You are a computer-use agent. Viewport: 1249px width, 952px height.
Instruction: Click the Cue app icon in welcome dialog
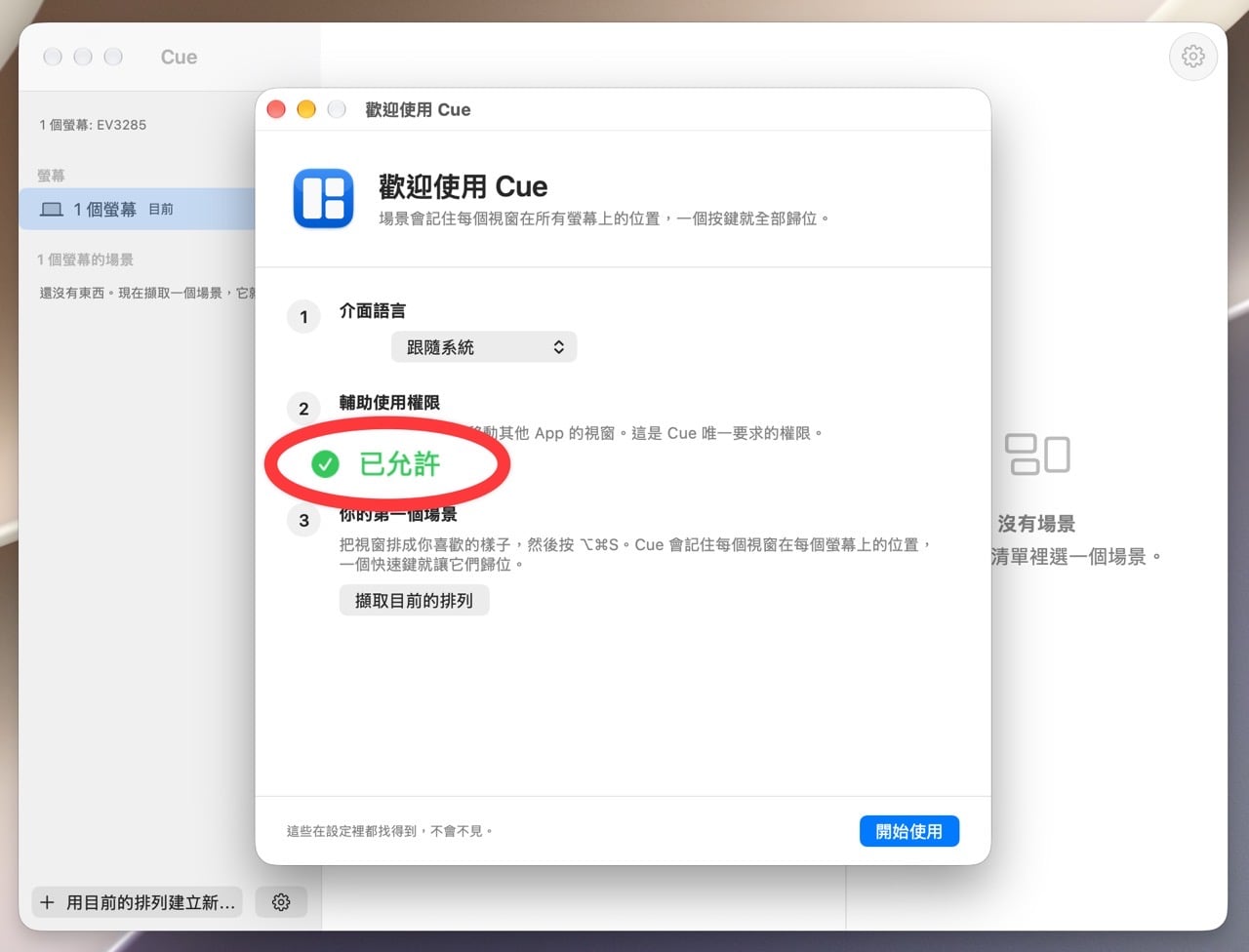point(323,198)
